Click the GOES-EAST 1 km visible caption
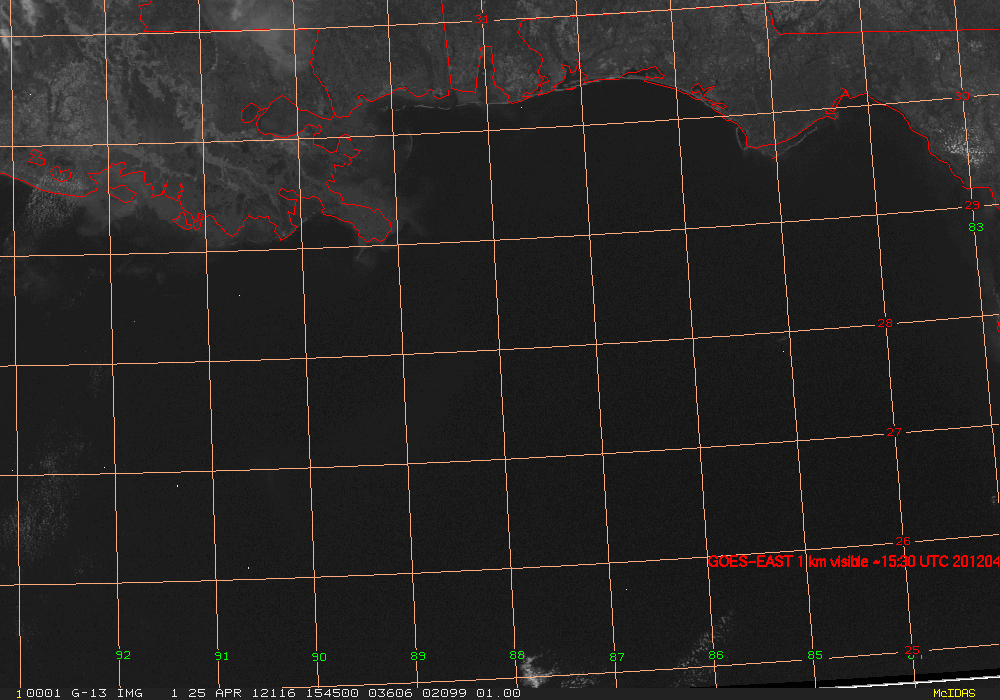 pos(853,562)
